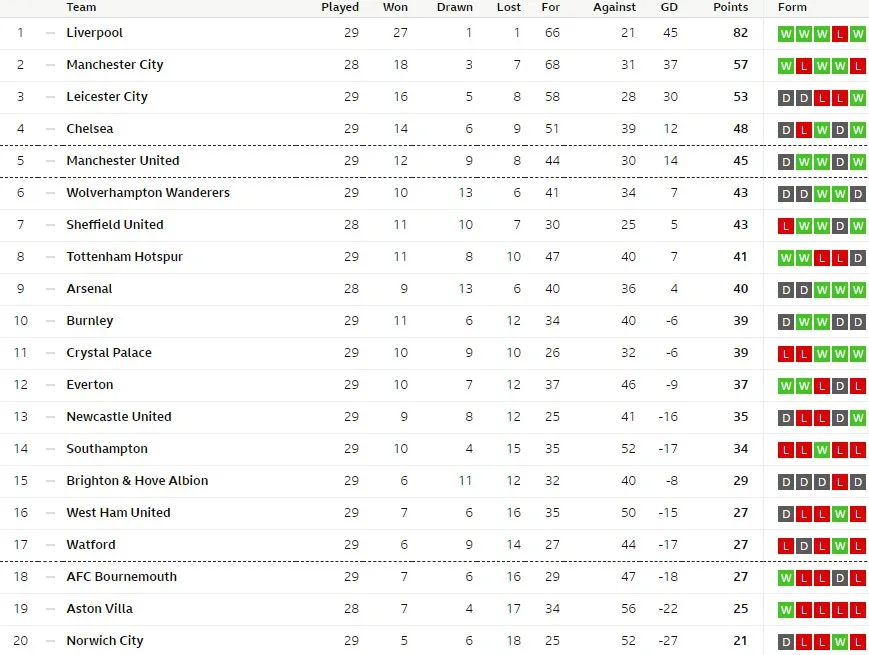Click Sheffield United's red L form badge

point(786,226)
